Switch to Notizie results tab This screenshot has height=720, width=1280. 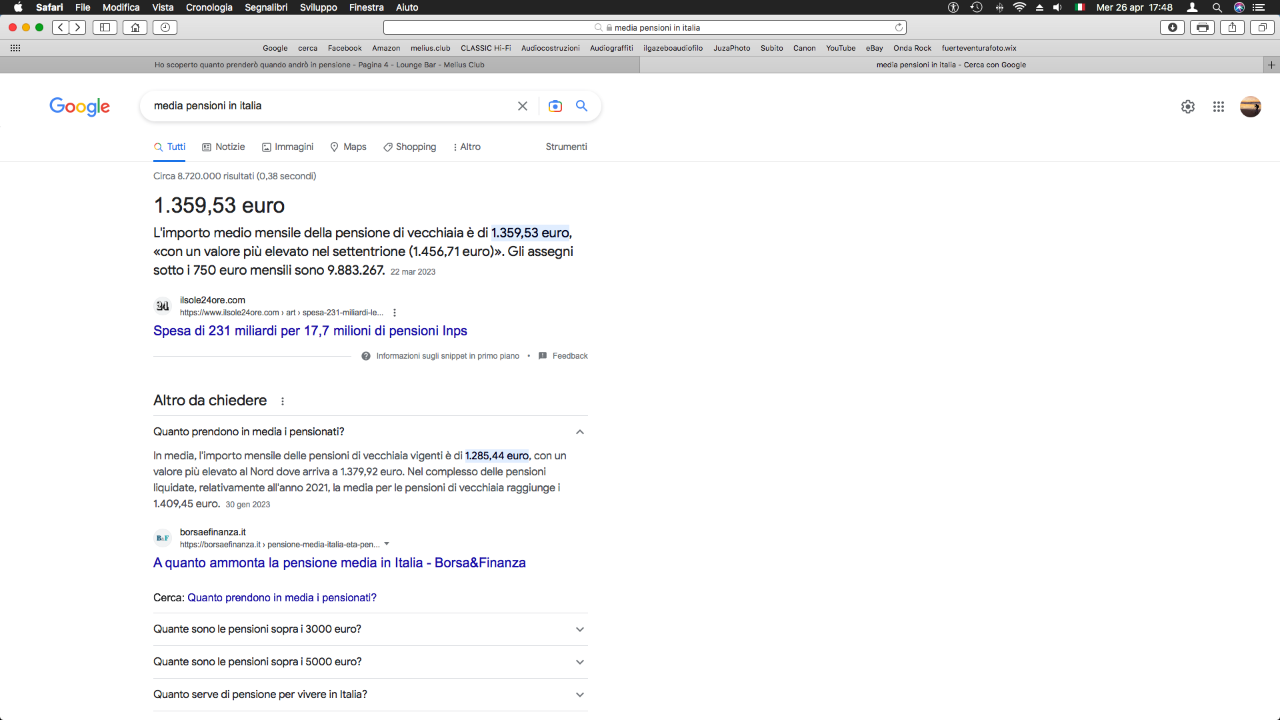click(x=223, y=147)
